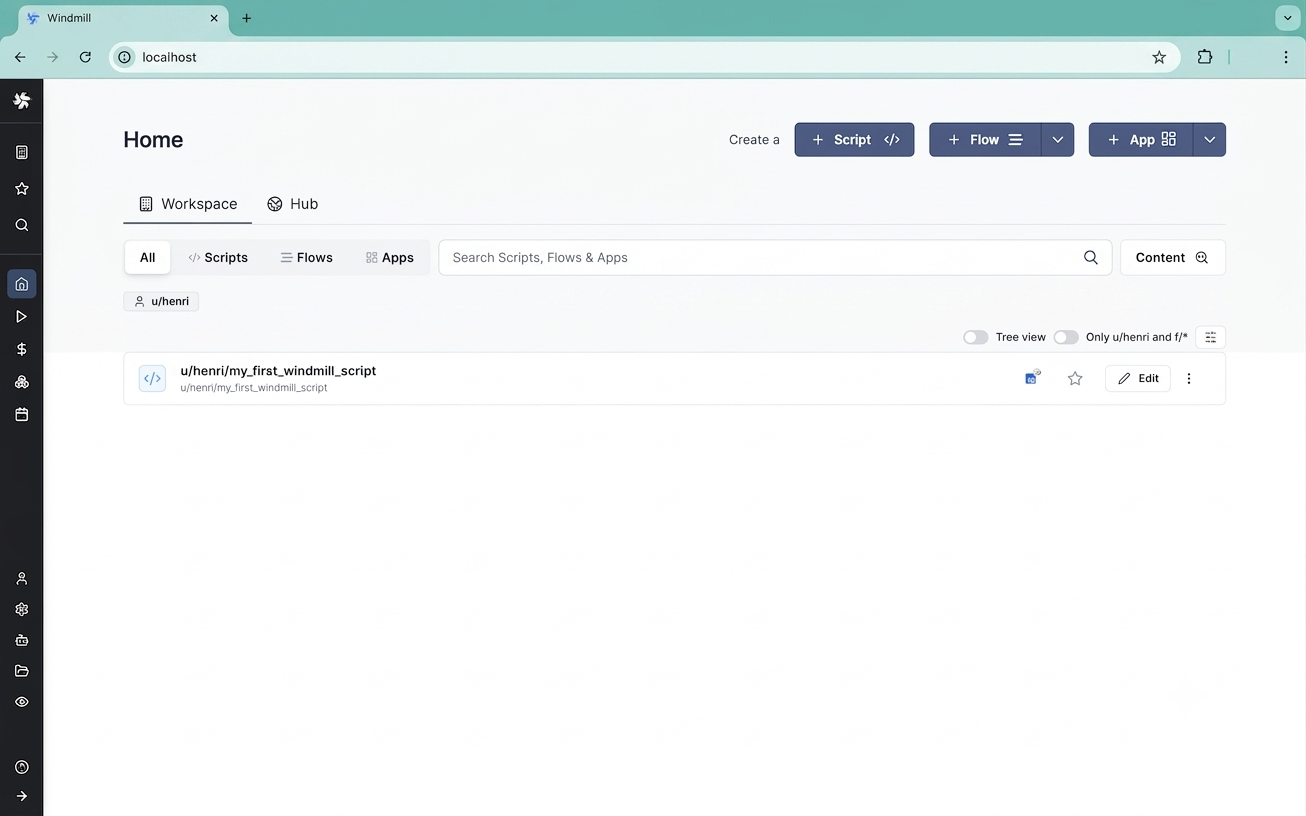Click the Windmill logo in the sidebar
1306x816 pixels.
click(x=21, y=100)
